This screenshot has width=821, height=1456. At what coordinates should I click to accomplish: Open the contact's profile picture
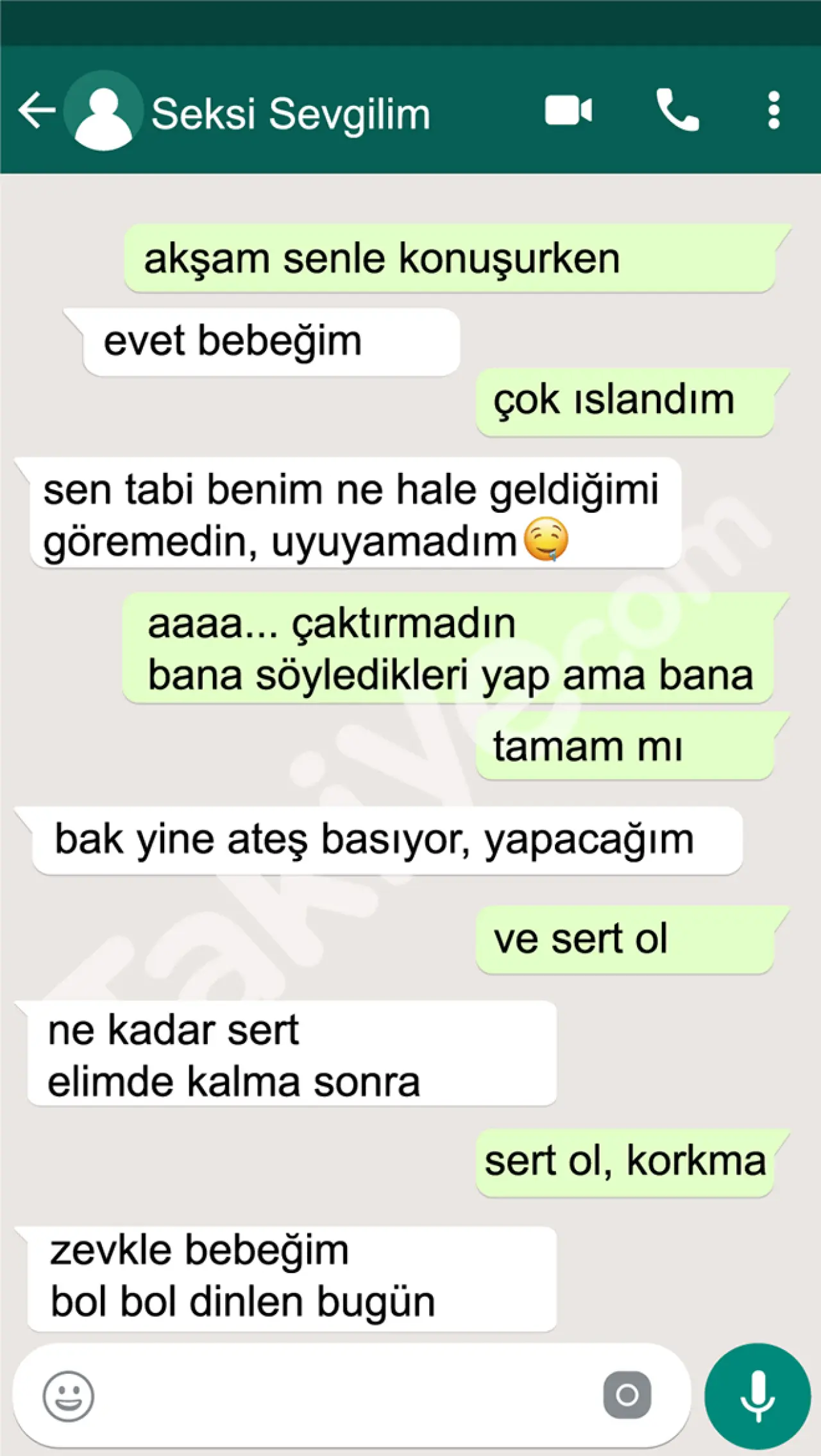click(x=103, y=110)
